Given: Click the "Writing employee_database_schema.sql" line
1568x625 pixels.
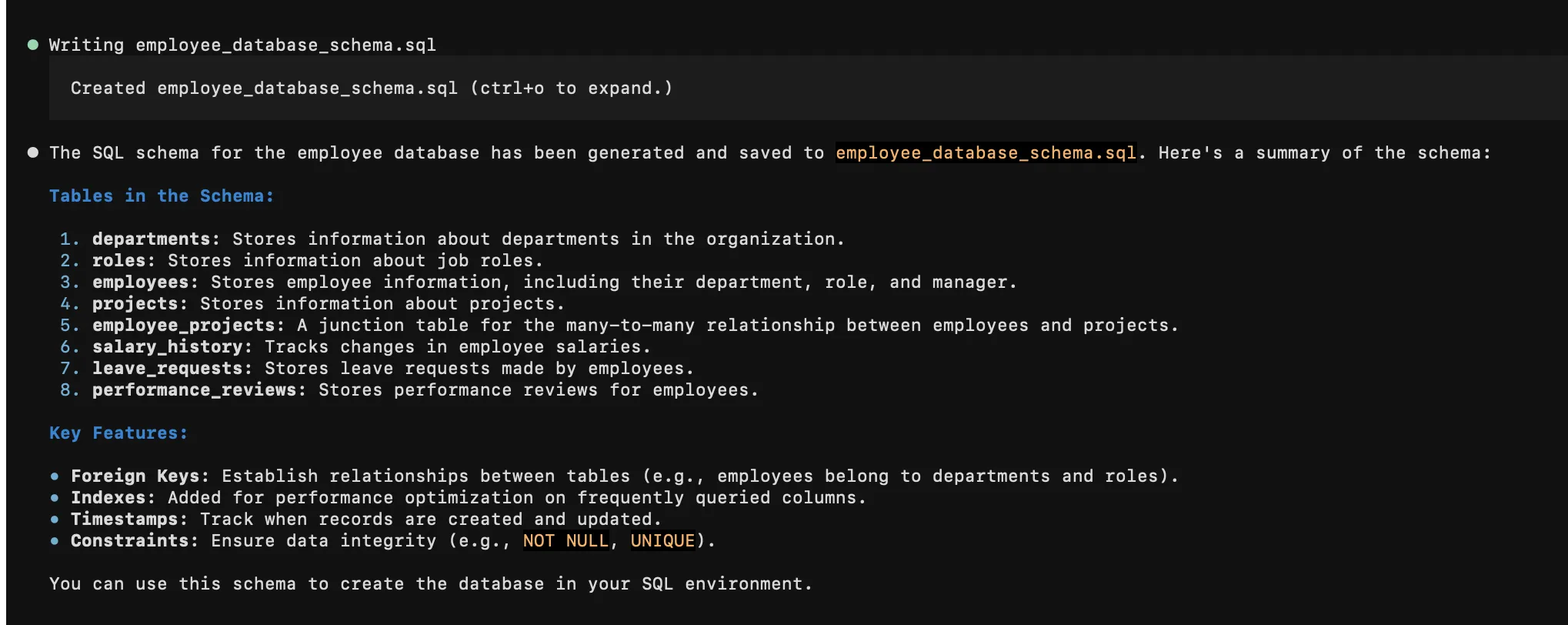Looking at the screenshot, I should click(242, 45).
